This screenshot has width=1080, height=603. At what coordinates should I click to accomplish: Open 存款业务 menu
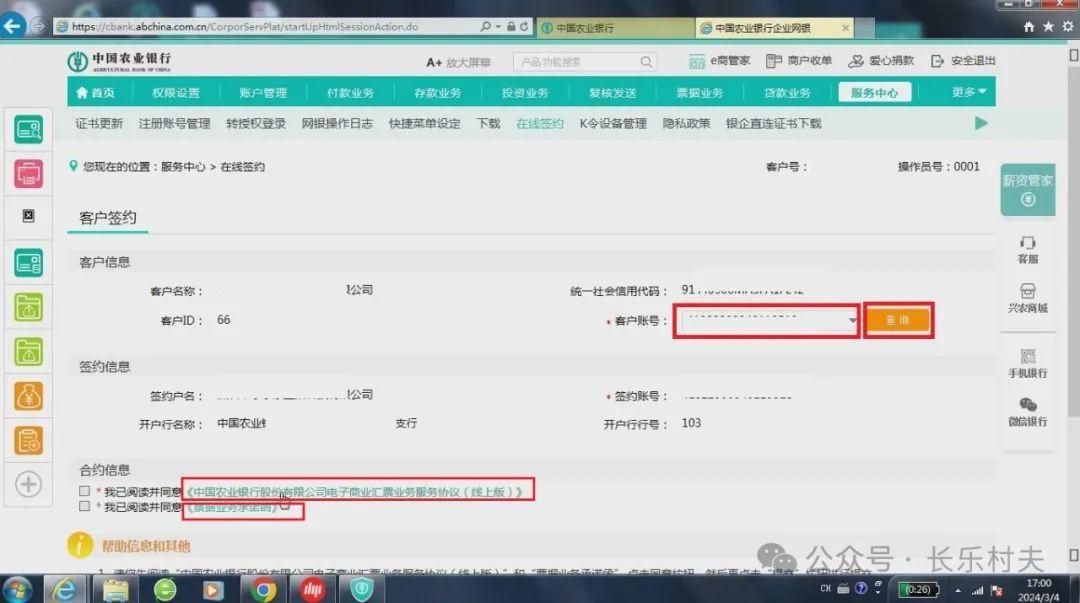click(x=437, y=92)
